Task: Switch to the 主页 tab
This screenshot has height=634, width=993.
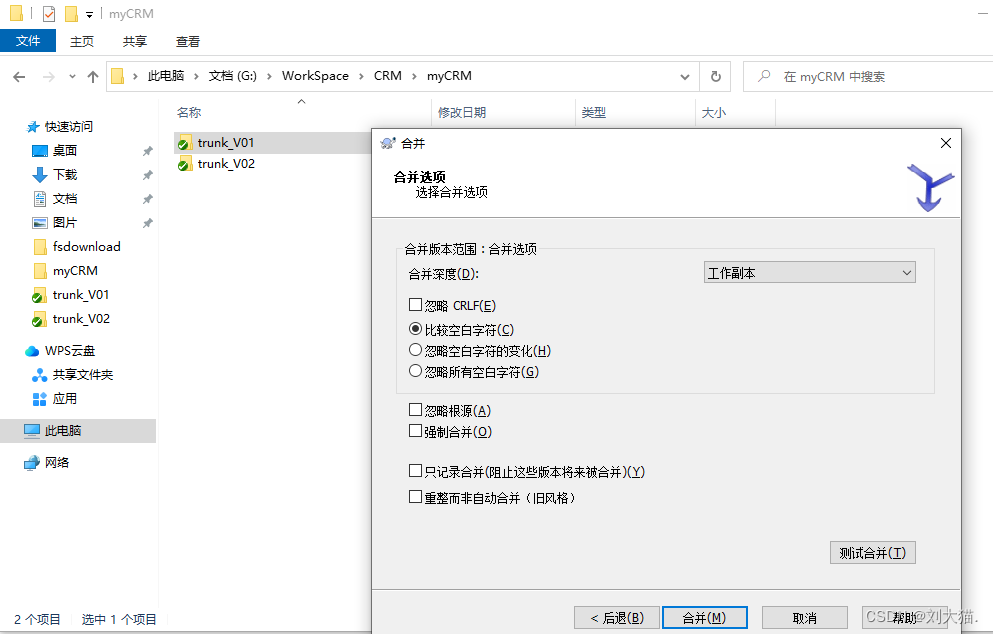Action: pyautogui.click(x=82, y=41)
